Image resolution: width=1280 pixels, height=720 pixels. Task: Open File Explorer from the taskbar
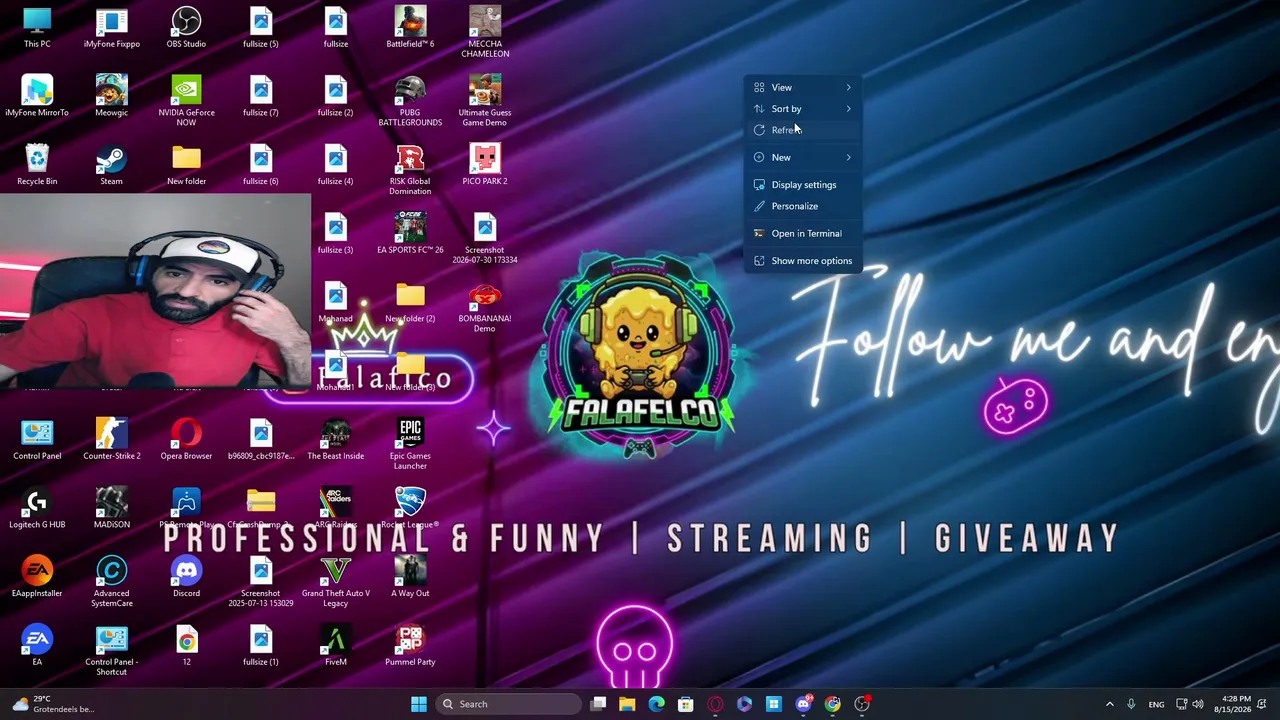coord(627,704)
